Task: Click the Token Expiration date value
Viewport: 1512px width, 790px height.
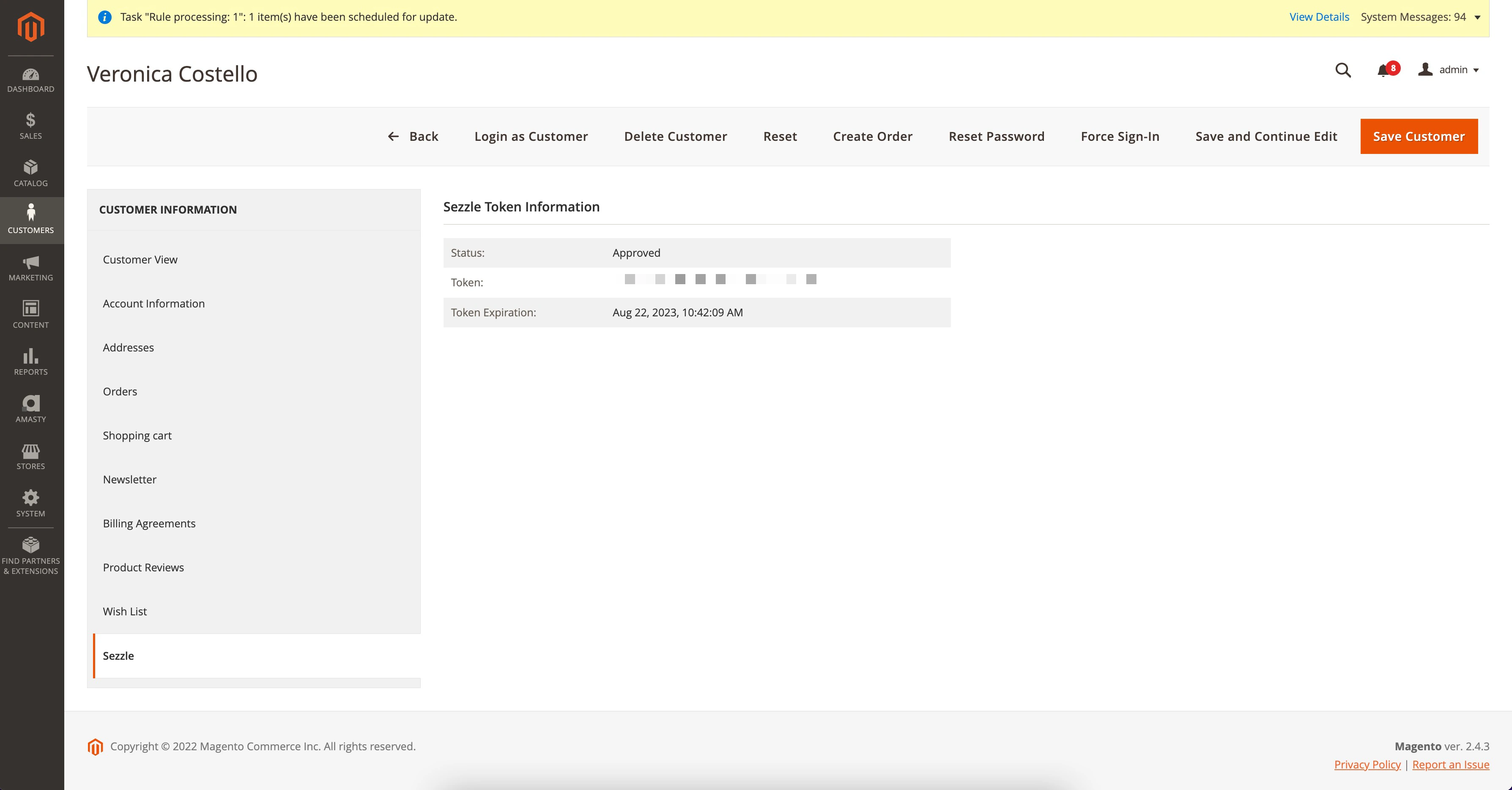Action: click(677, 312)
